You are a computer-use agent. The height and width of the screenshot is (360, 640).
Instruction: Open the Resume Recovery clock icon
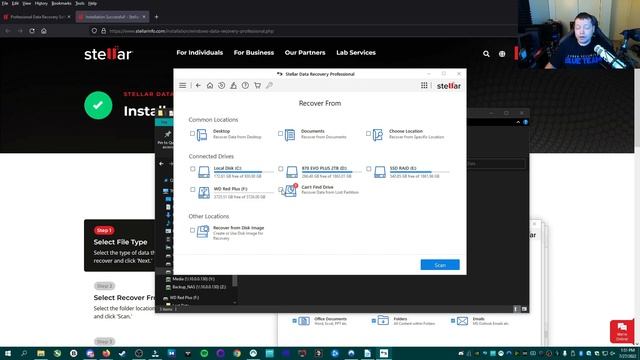(222, 85)
